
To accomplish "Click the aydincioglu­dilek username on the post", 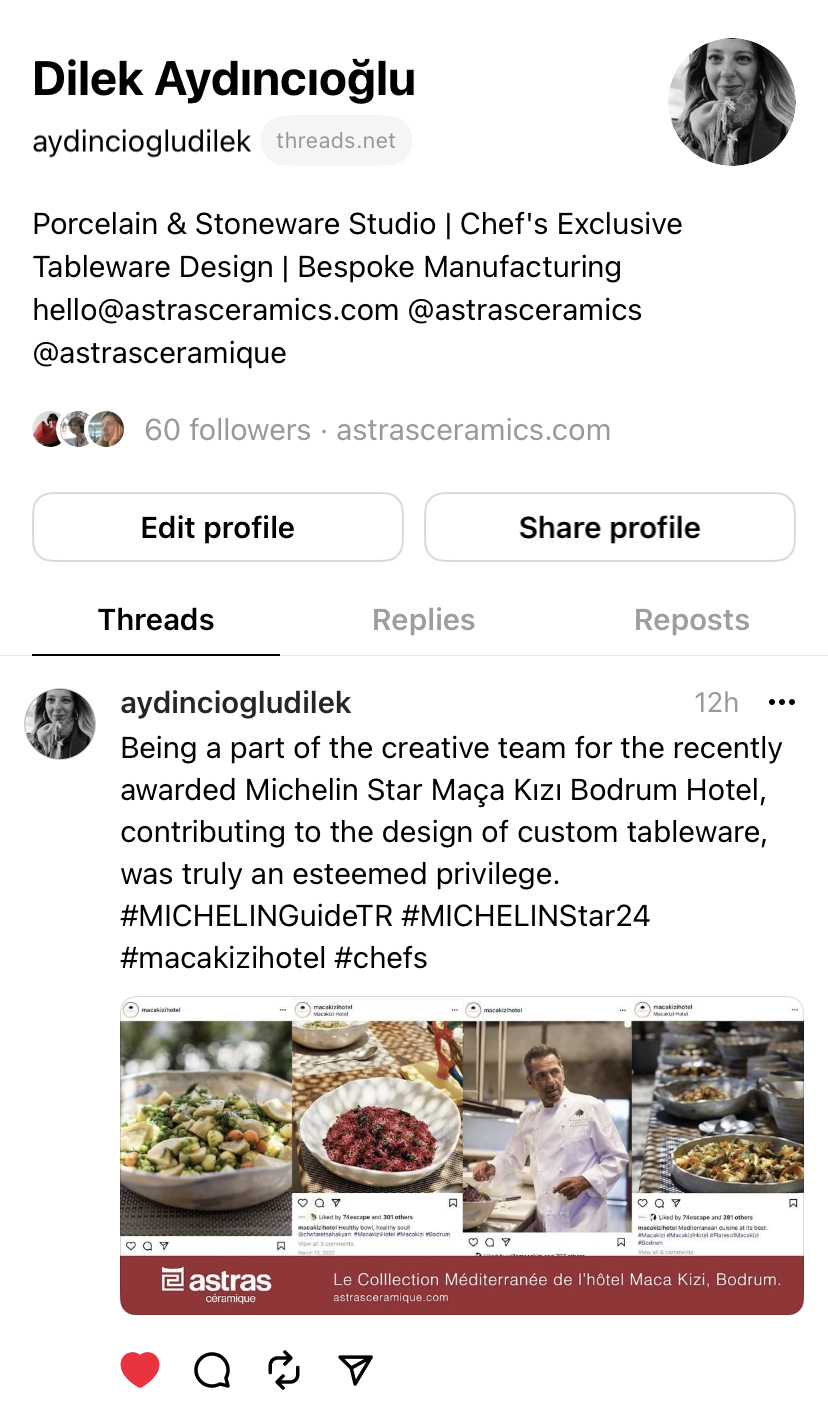I will (x=236, y=703).
